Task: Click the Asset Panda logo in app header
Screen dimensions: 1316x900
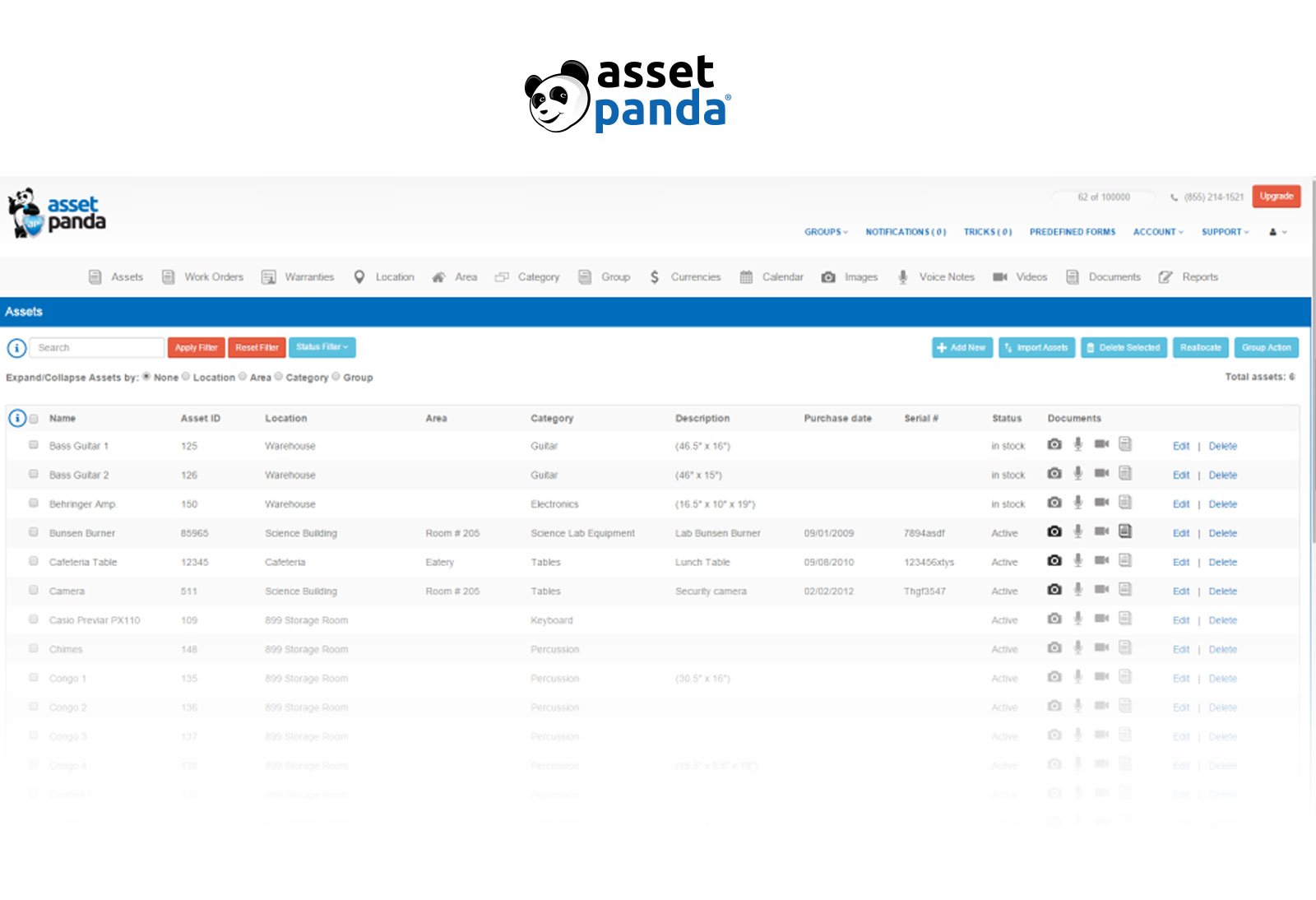Action: coord(58,213)
